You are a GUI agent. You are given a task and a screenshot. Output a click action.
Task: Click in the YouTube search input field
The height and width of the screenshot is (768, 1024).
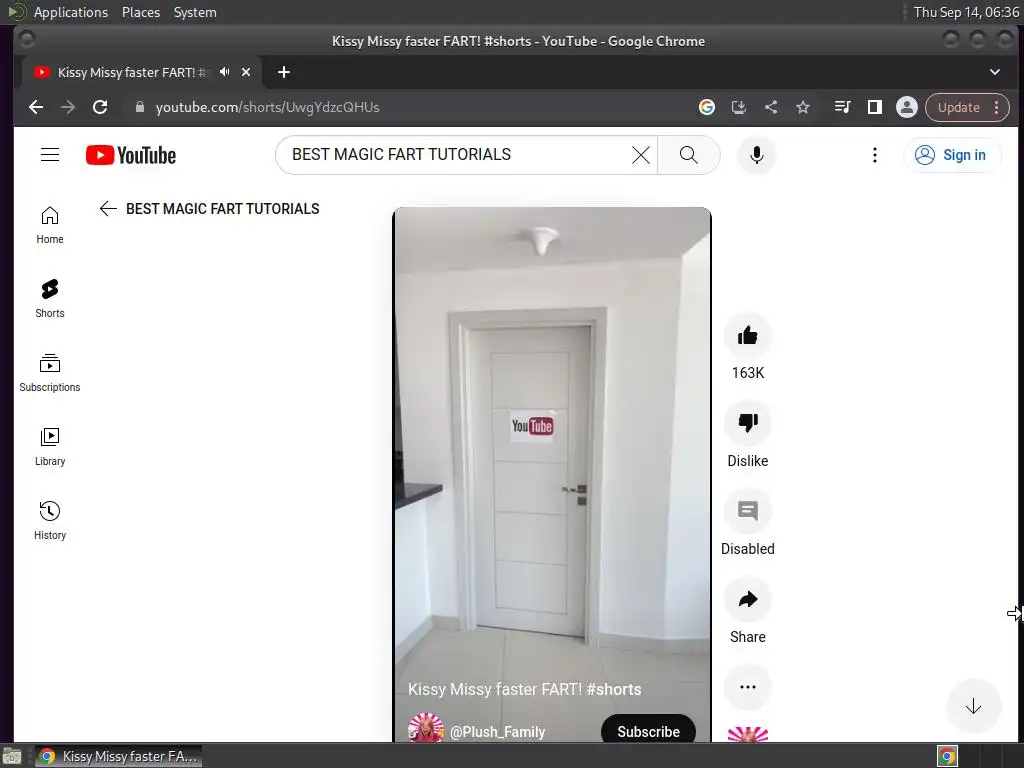click(457, 155)
